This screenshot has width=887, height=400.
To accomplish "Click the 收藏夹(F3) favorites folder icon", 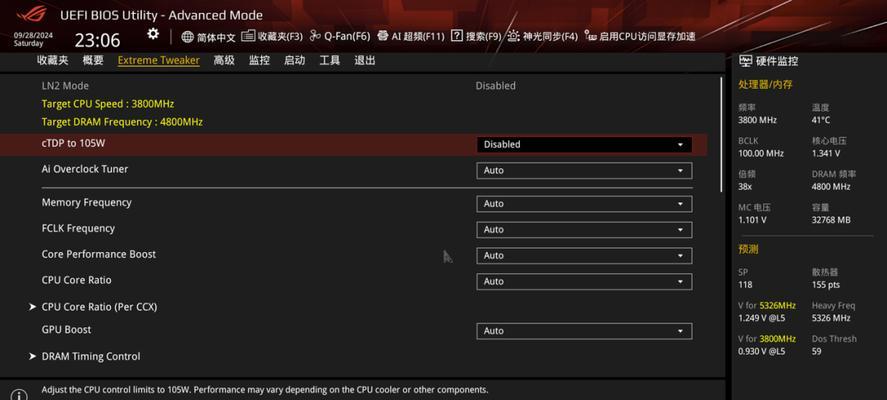I will (248, 36).
